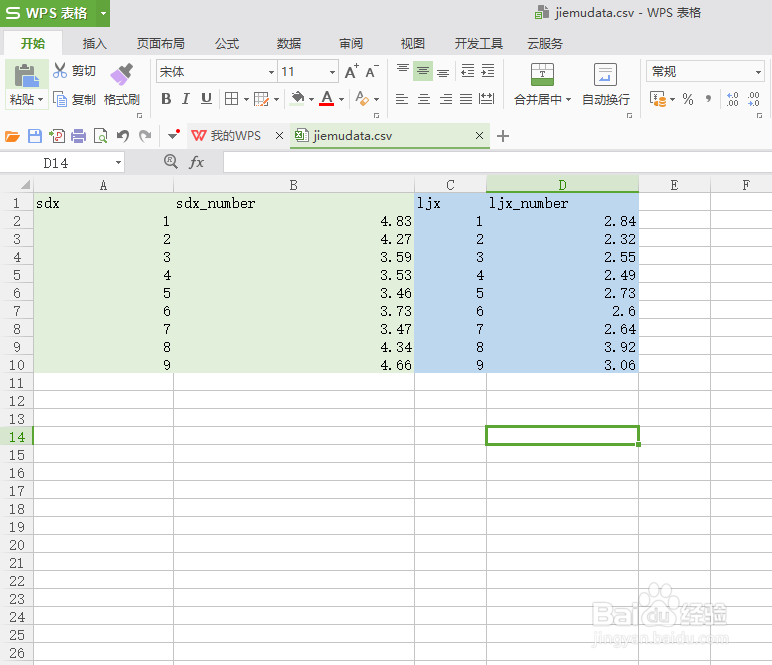Close the jiemudata.csv document tab

click(479, 135)
